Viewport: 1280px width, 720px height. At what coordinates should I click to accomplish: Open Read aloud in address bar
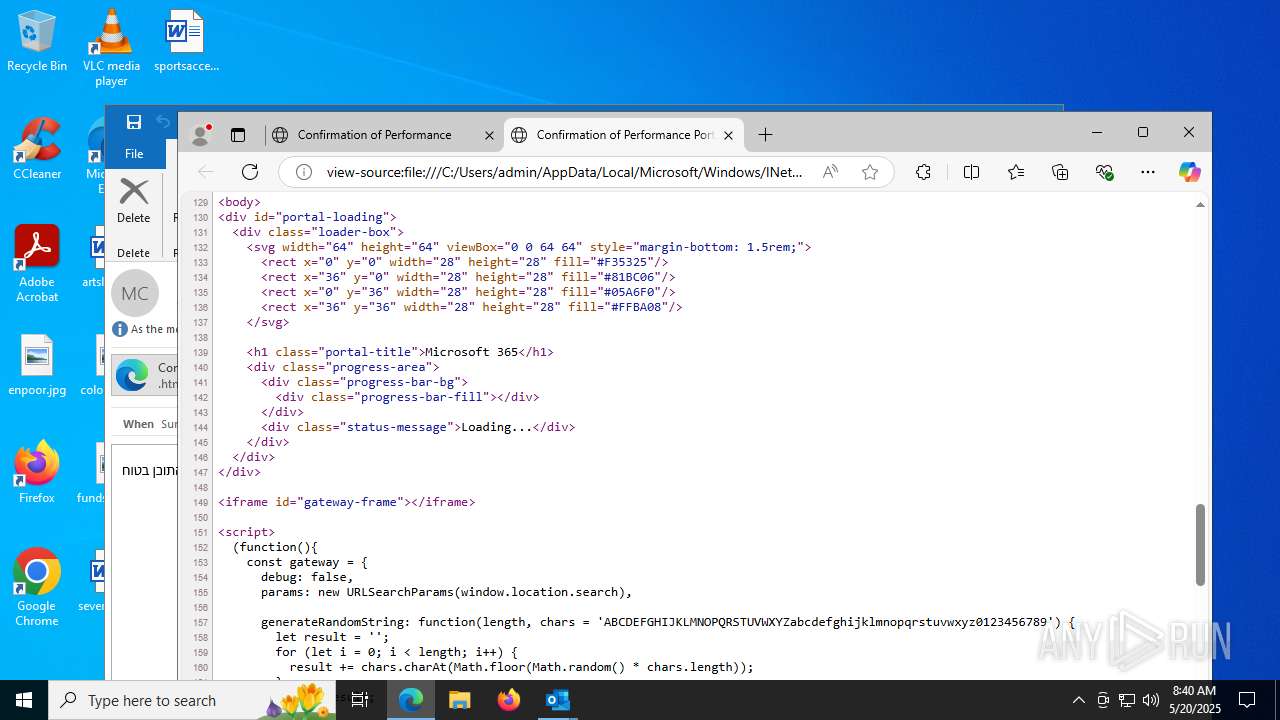[830, 172]
